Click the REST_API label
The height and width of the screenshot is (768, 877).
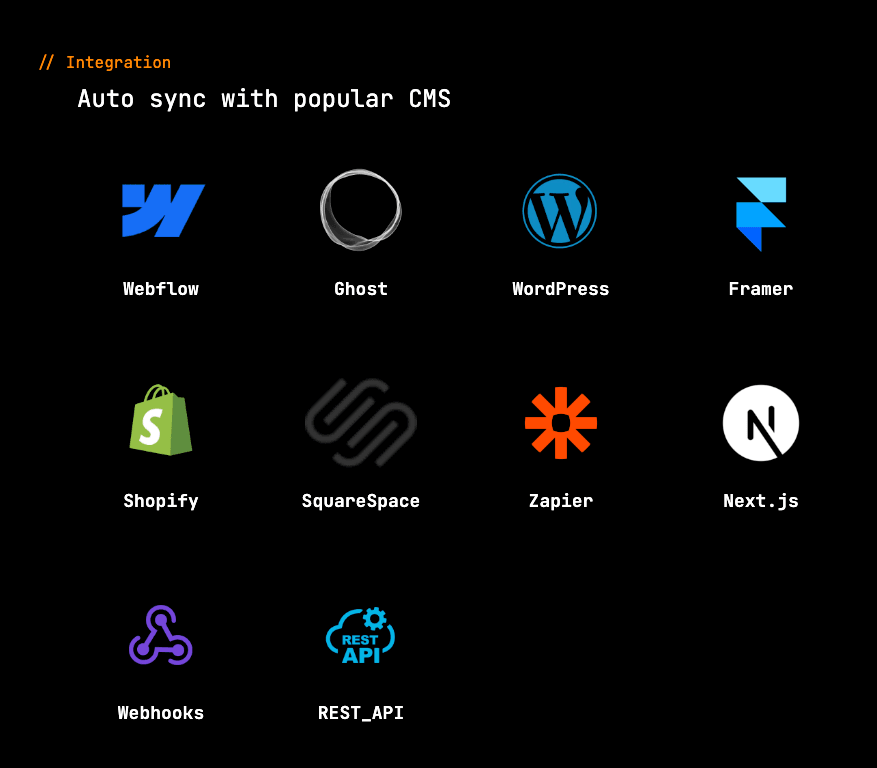tap(361, 713)
